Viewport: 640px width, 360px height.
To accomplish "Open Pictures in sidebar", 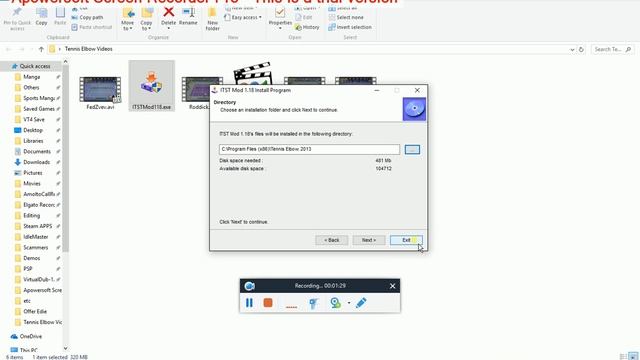I will click(33, 173).
